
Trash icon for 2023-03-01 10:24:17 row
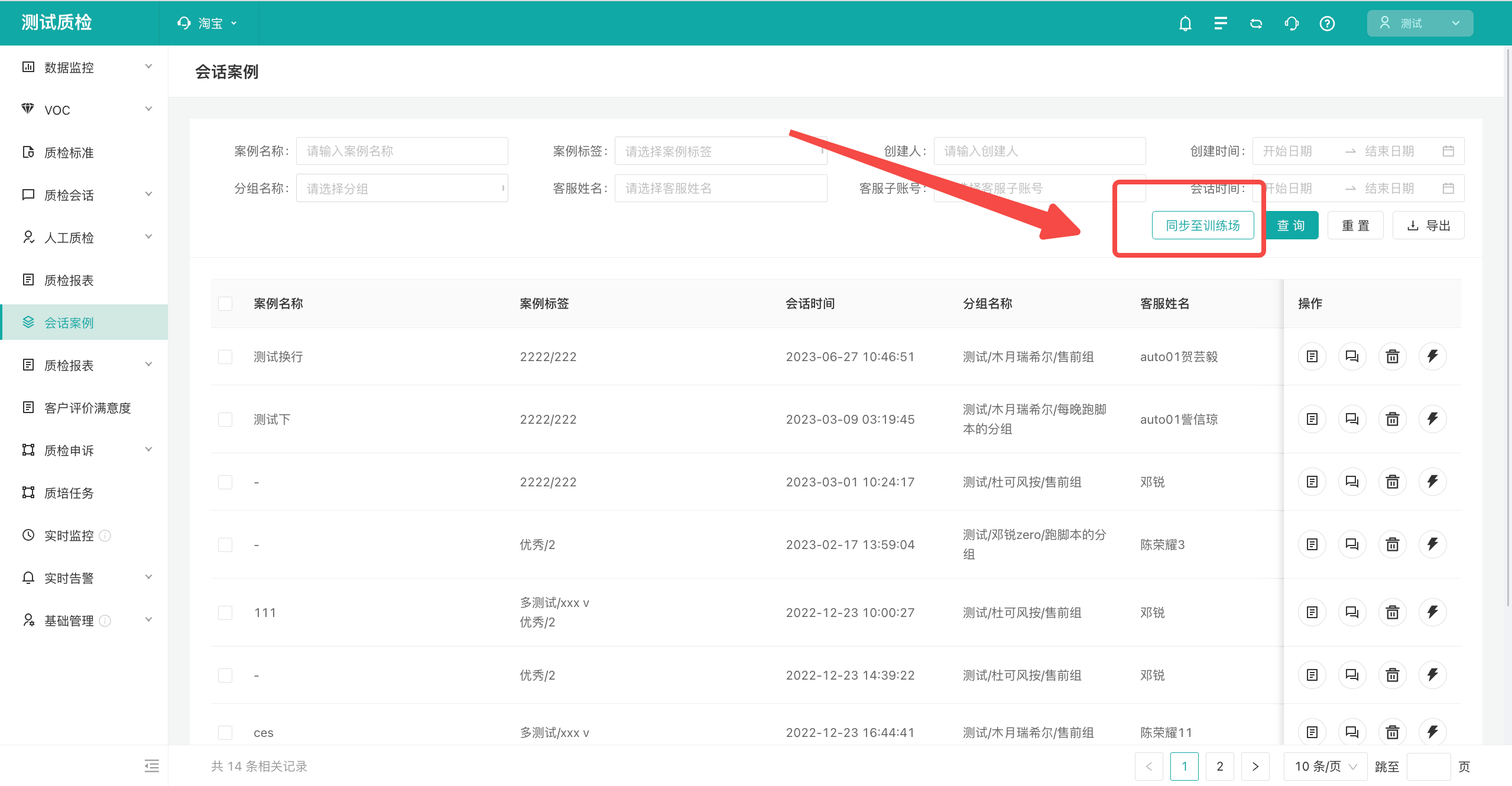(x=1393, y=482)
